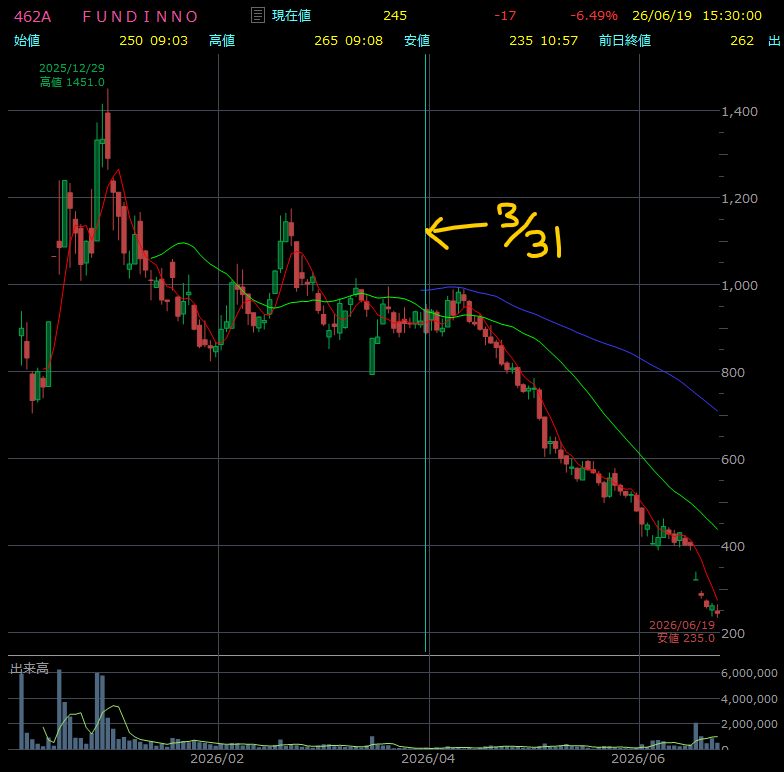Viewport: 784px width, 772px height.
Task: Click the 2025/12/29 high annotation
Action: (x=72, y=68)
